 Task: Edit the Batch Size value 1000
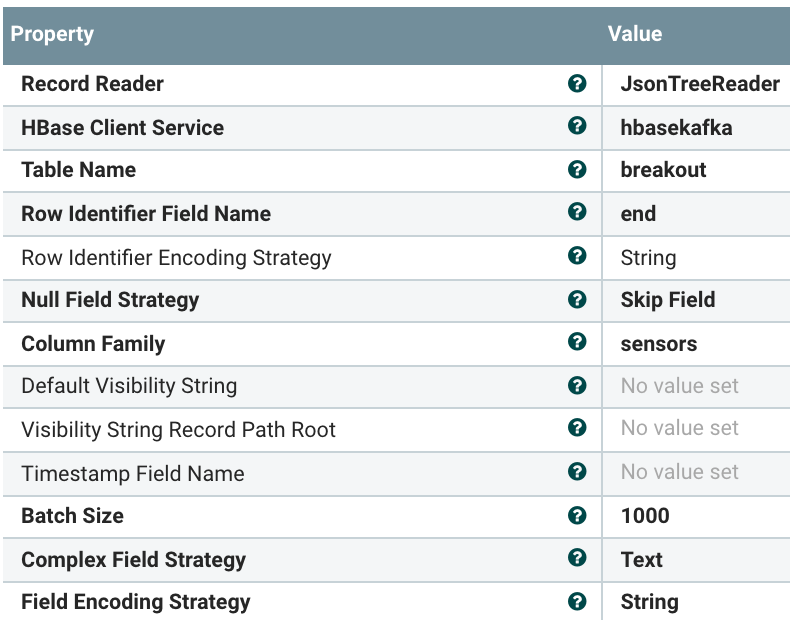[x=645, y=516]
